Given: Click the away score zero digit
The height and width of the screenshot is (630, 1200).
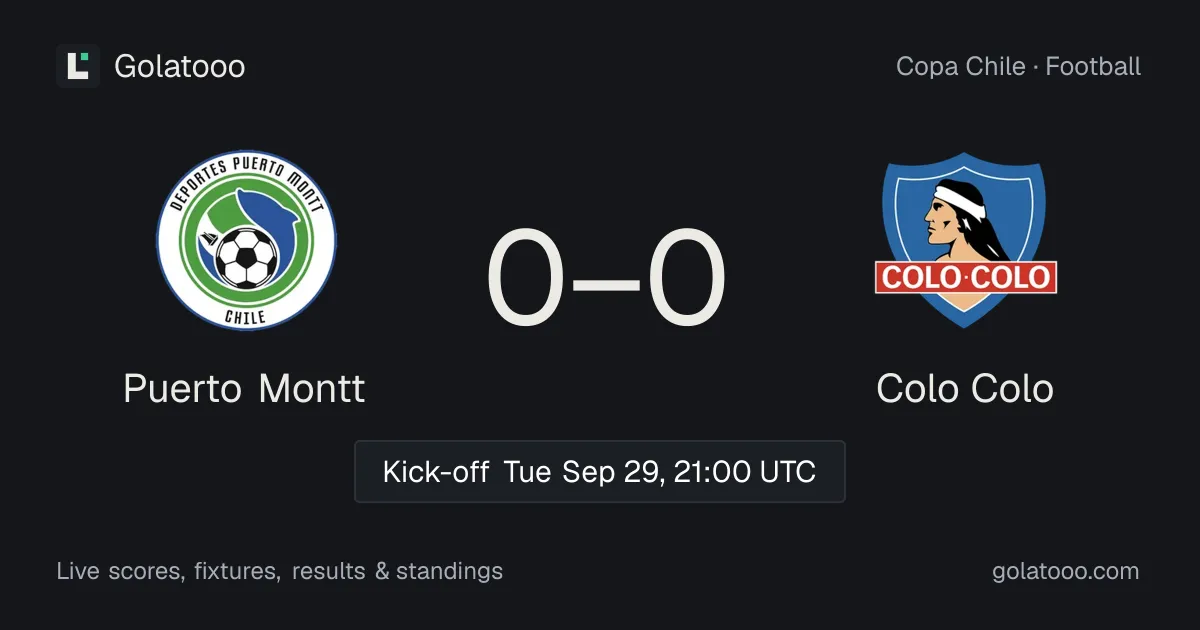Looking at the screenshot, I should click(687, 279).
